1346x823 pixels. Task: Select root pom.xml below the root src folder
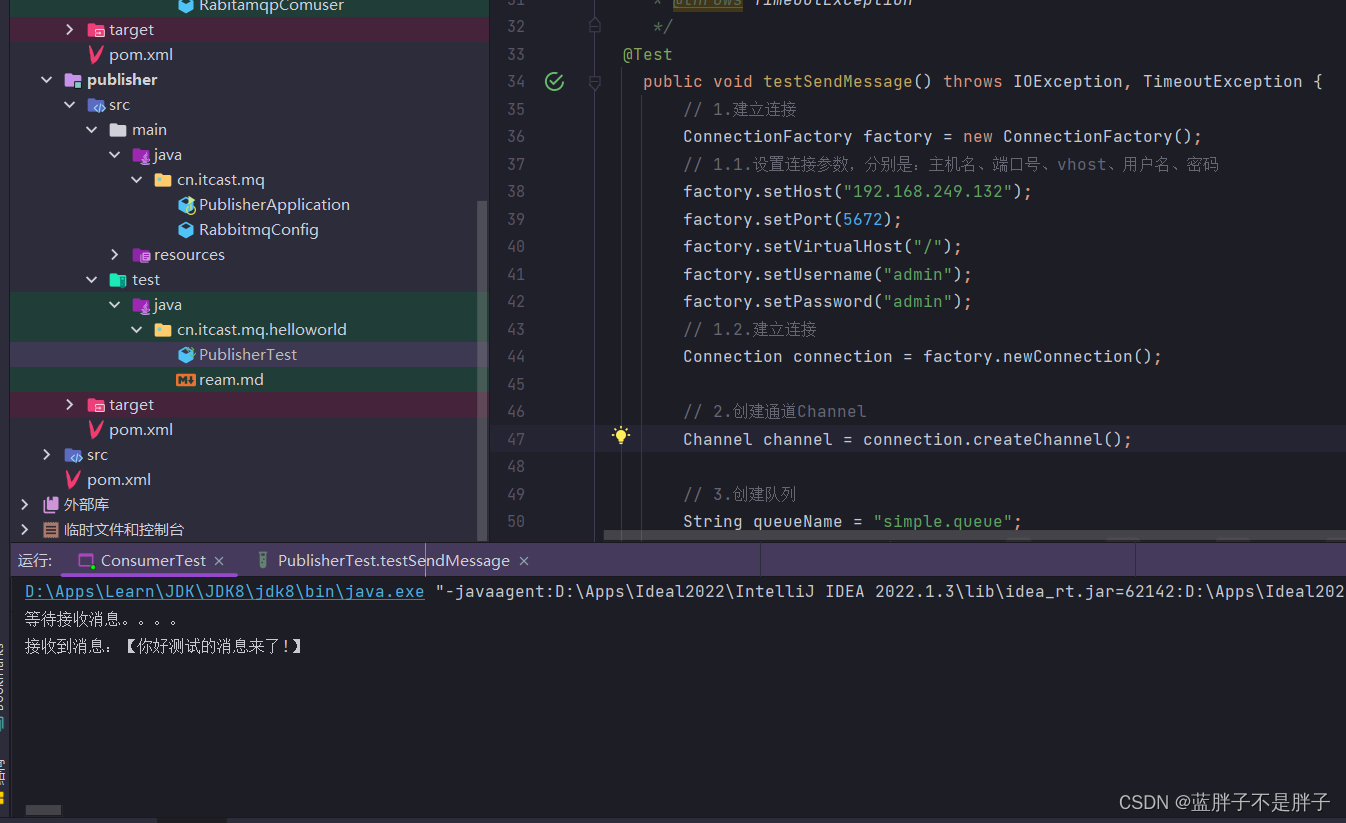coord(119,480)
